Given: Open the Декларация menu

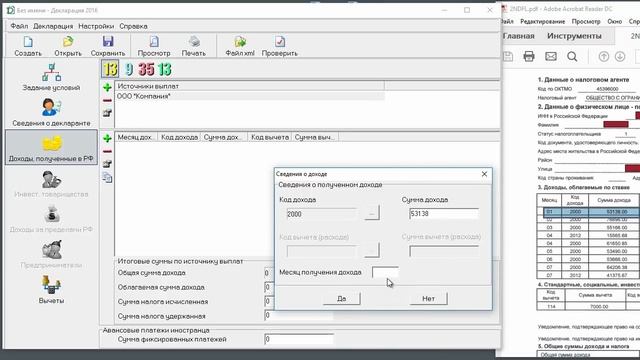Looking at the screenshot, I should pos(53,26).
